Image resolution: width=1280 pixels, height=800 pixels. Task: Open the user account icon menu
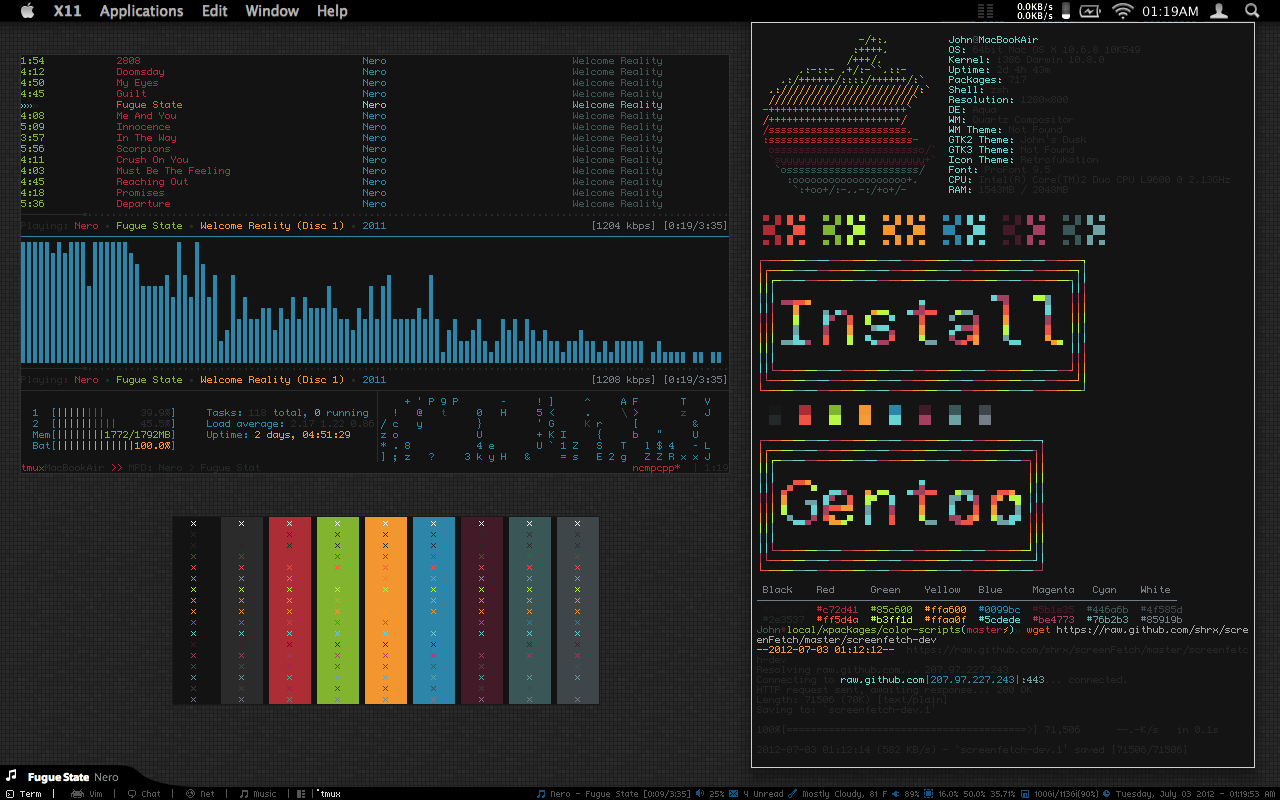coord(1219,11)
